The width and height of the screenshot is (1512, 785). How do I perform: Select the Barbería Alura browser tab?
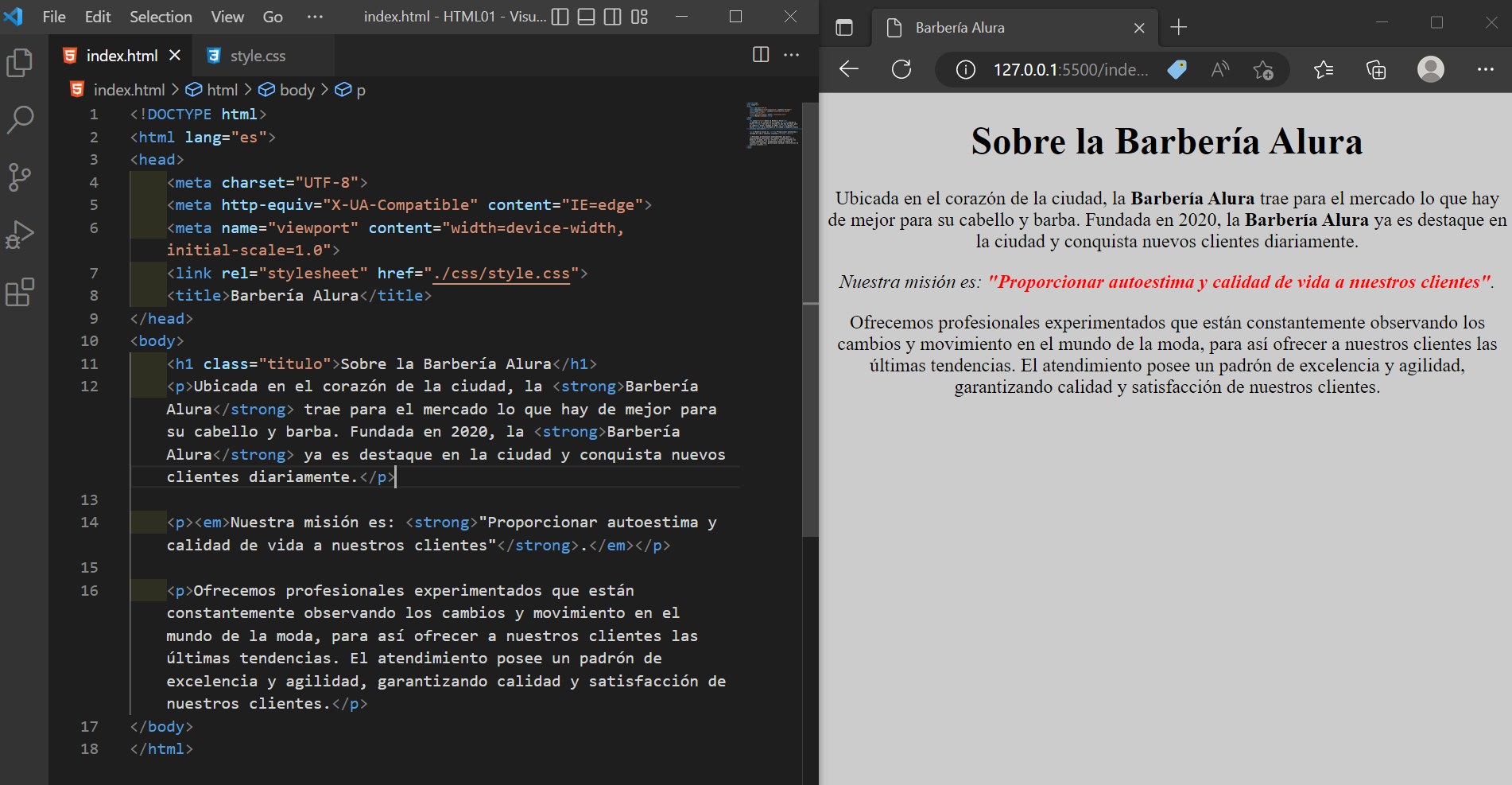pos(1015,28)
